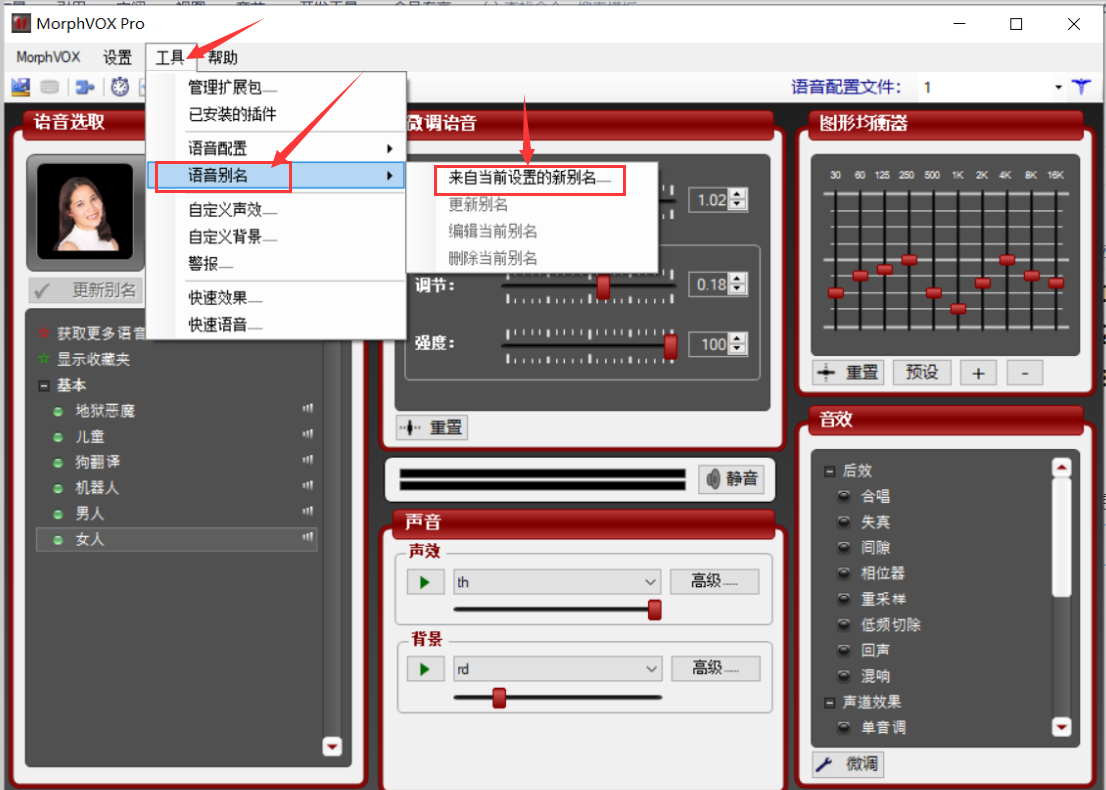Open the 帮助 menu
1106x790 pixels.
click(223, 57)
